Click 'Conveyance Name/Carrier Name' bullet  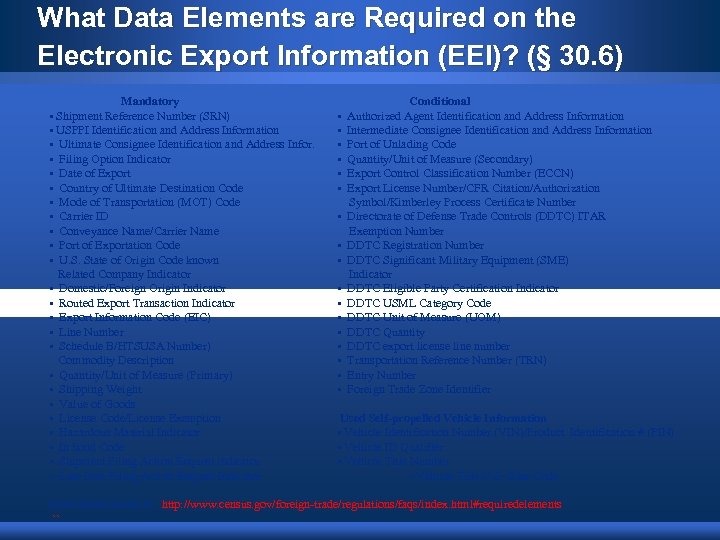click(x=139, y=231)
